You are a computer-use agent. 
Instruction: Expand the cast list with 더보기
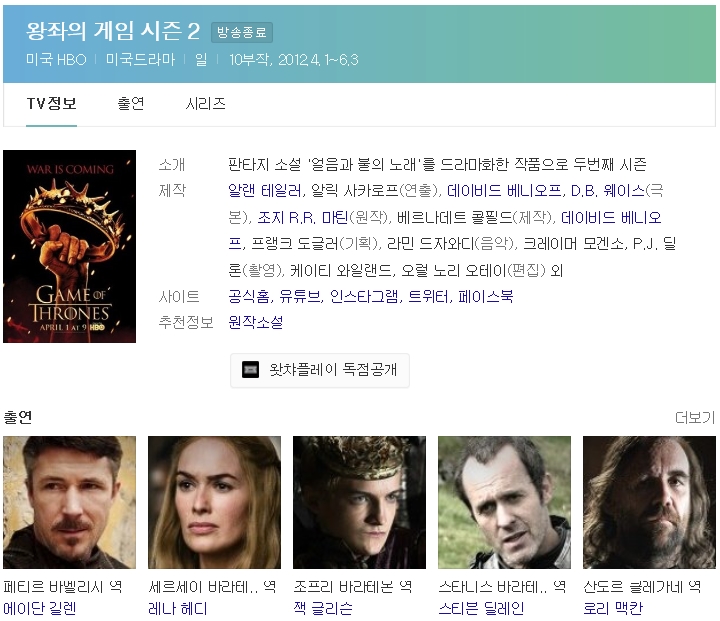(x=695, y=417)
